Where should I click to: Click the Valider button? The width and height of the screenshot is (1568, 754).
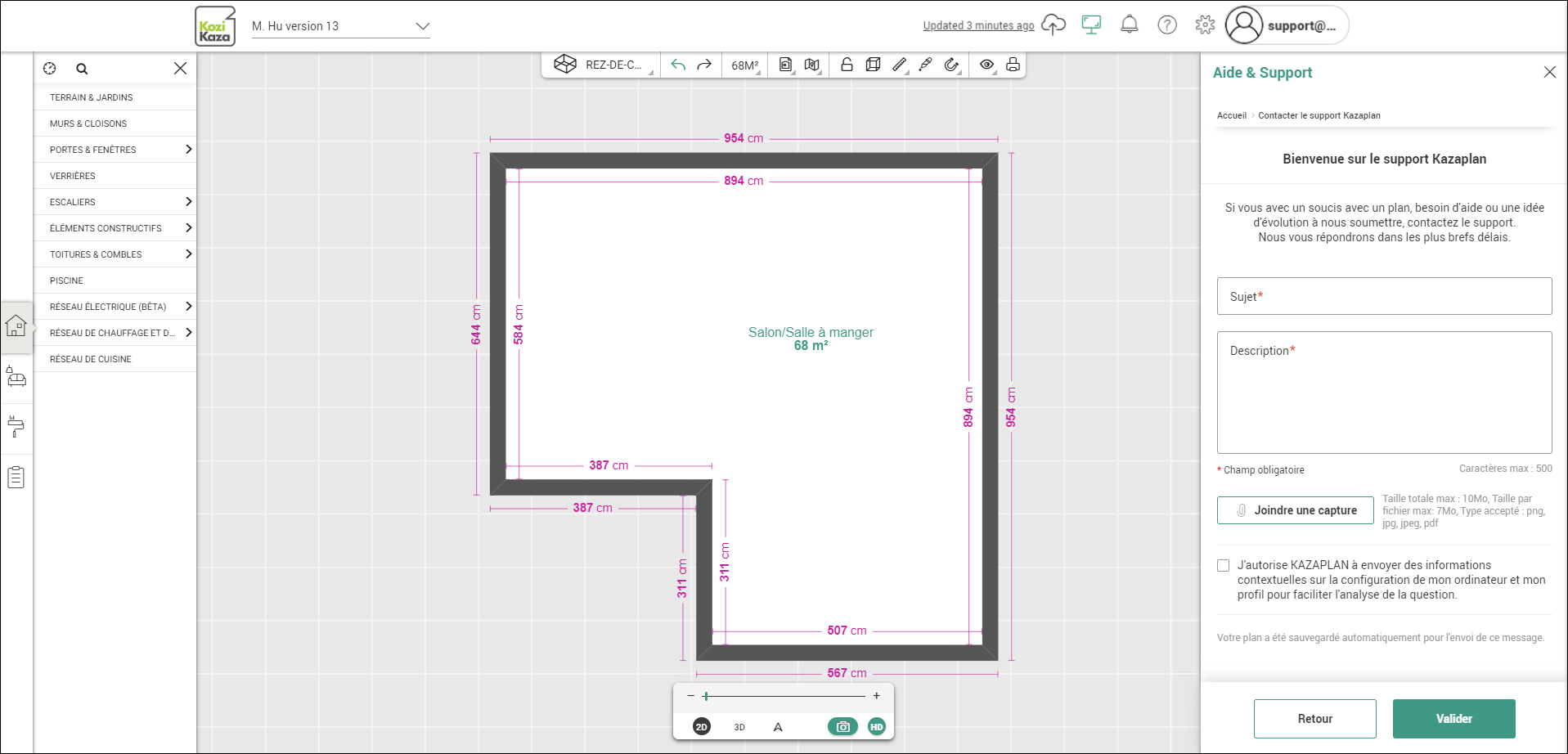(x=1453, y=719)
